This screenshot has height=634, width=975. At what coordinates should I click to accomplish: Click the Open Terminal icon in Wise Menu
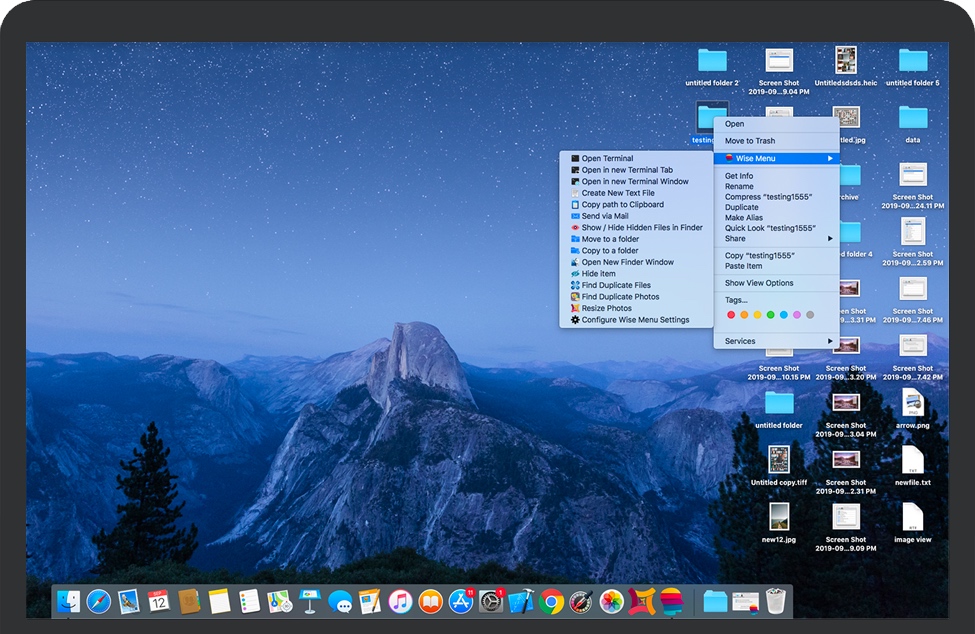(x=575, y=158)
